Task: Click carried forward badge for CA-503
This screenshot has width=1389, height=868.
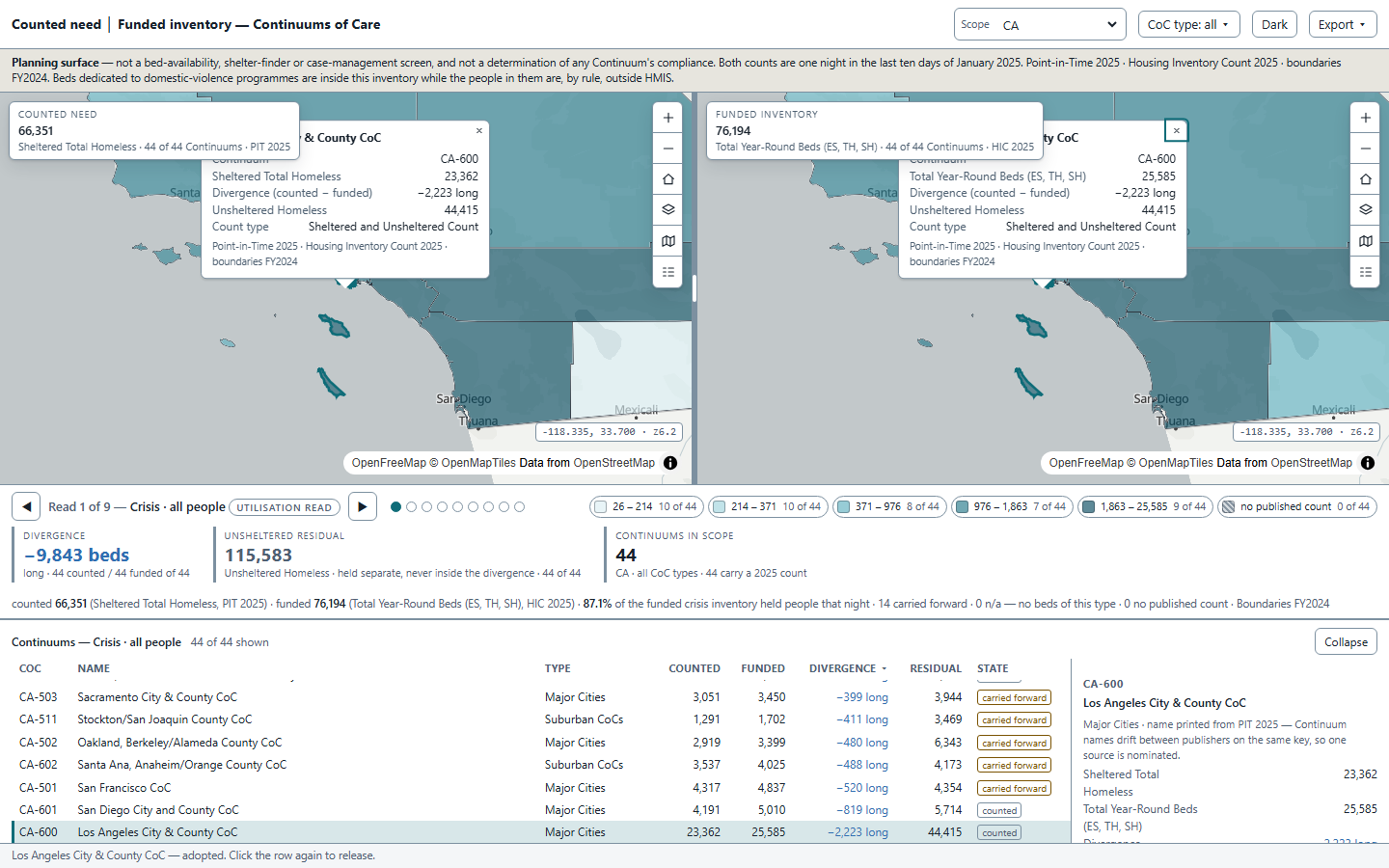Action: [1014, 697]
